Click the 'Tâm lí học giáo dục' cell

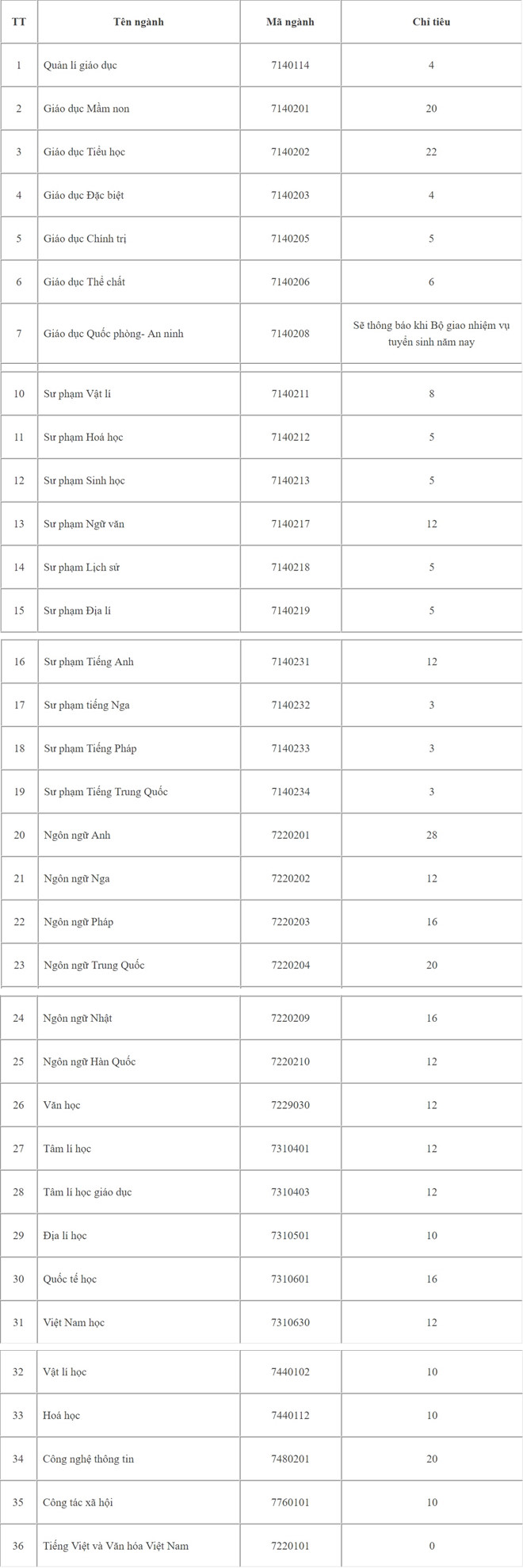(x=139, y=1192)
